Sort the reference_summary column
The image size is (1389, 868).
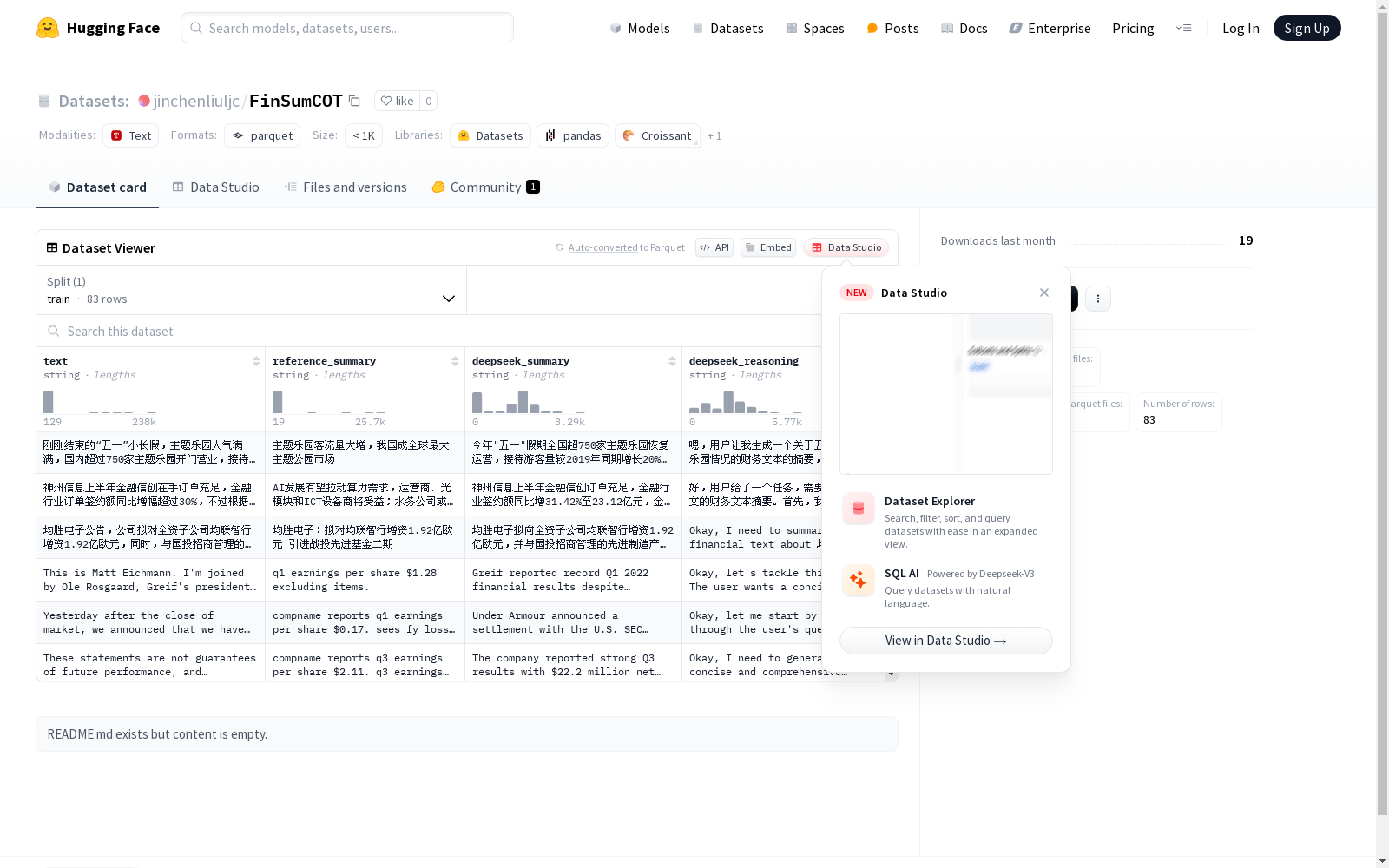pyautogui.click(x=455, y=361)
